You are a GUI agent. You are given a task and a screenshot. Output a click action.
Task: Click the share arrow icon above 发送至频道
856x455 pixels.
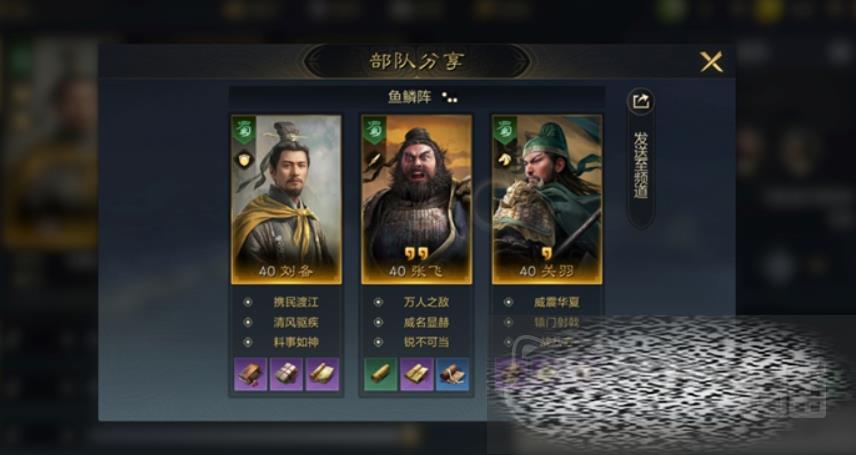[x=641, y=101]
